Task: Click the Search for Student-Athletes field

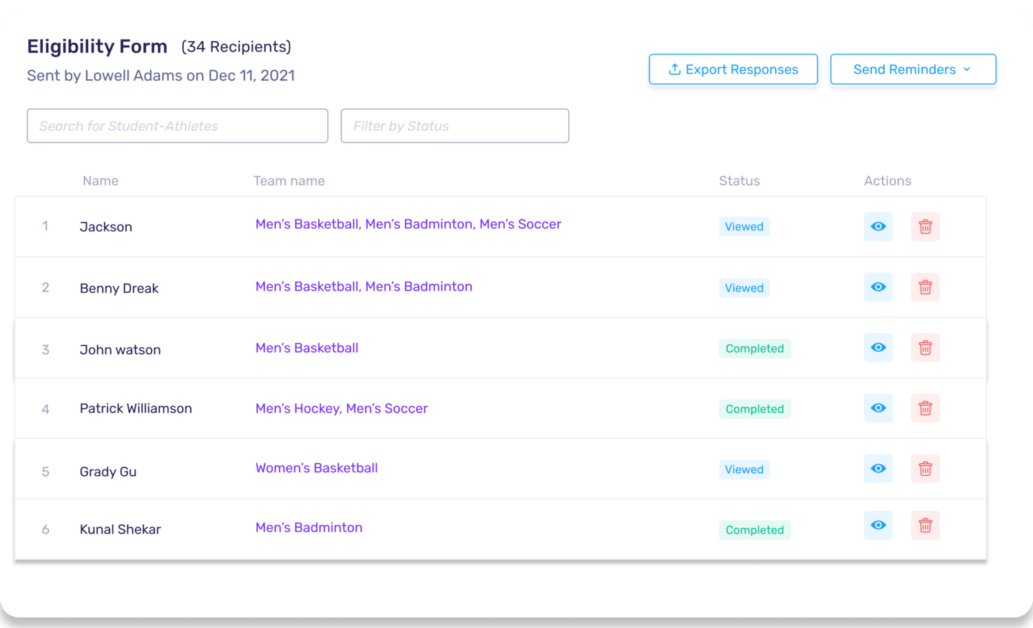Action: coord(177,125)
